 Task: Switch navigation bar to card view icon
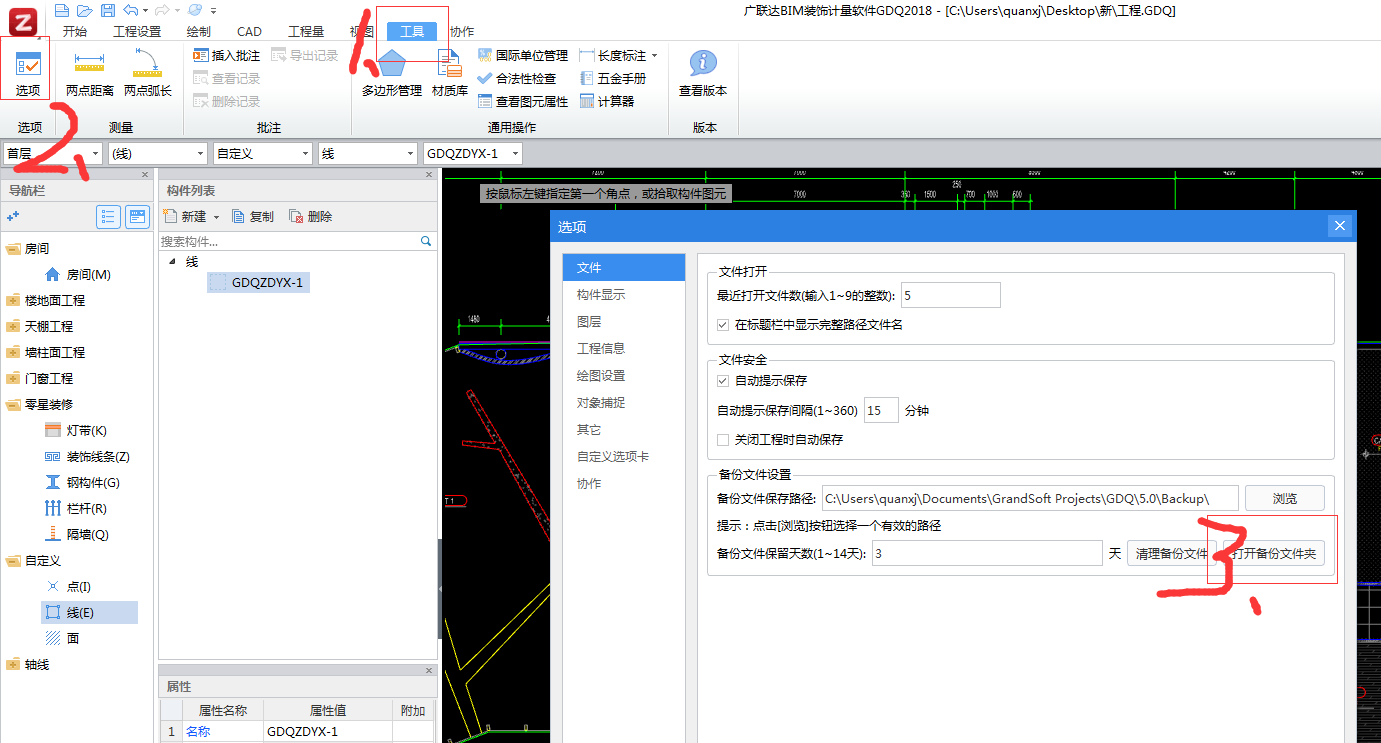(x=137, y=216)
